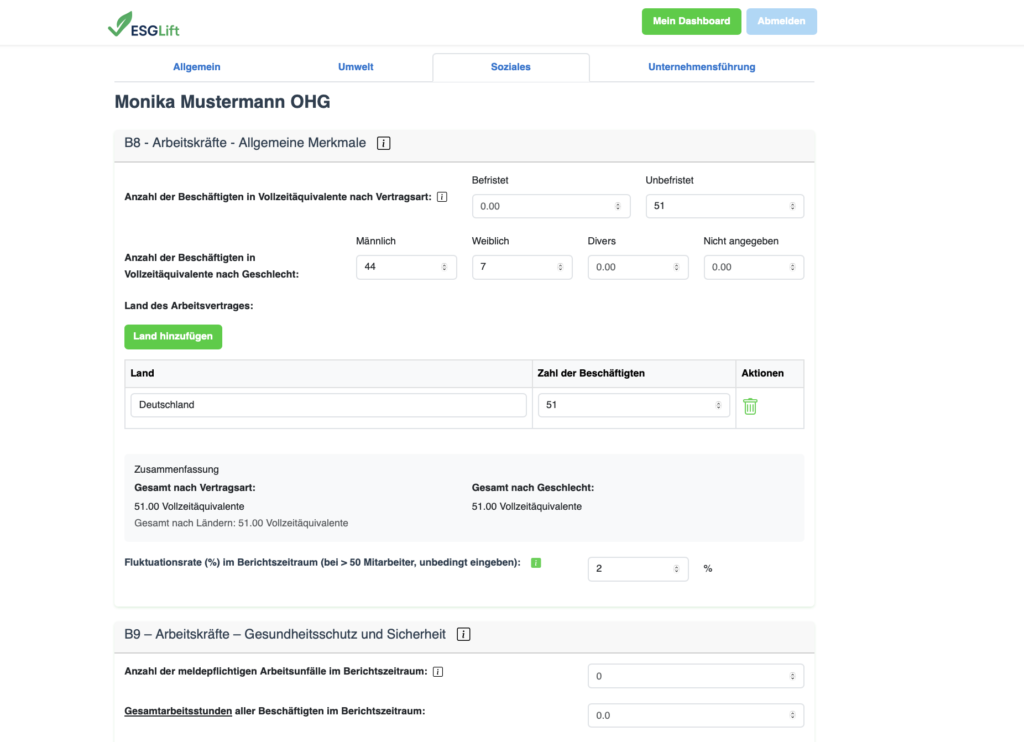
Task: Open Mein Dashboard
Action: (691, 20)
